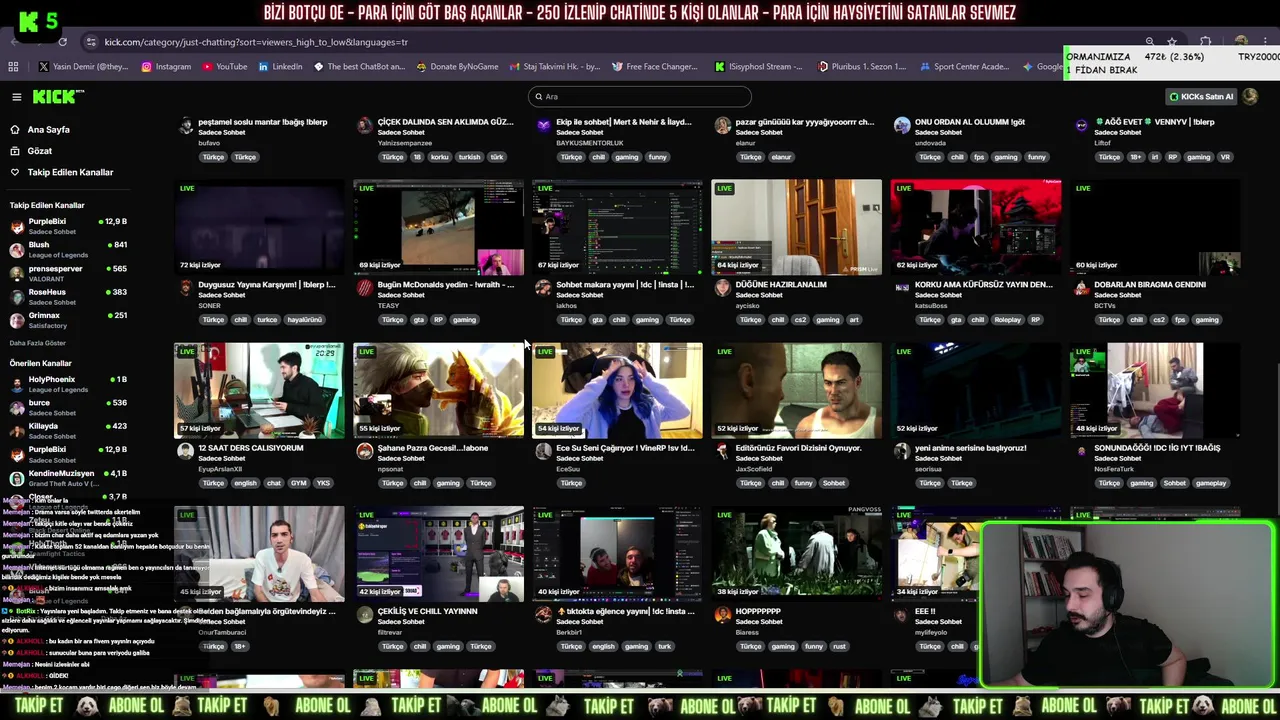Click the art tag under DÜĞÜNE HAZIRLANALIM

point(854,320)
